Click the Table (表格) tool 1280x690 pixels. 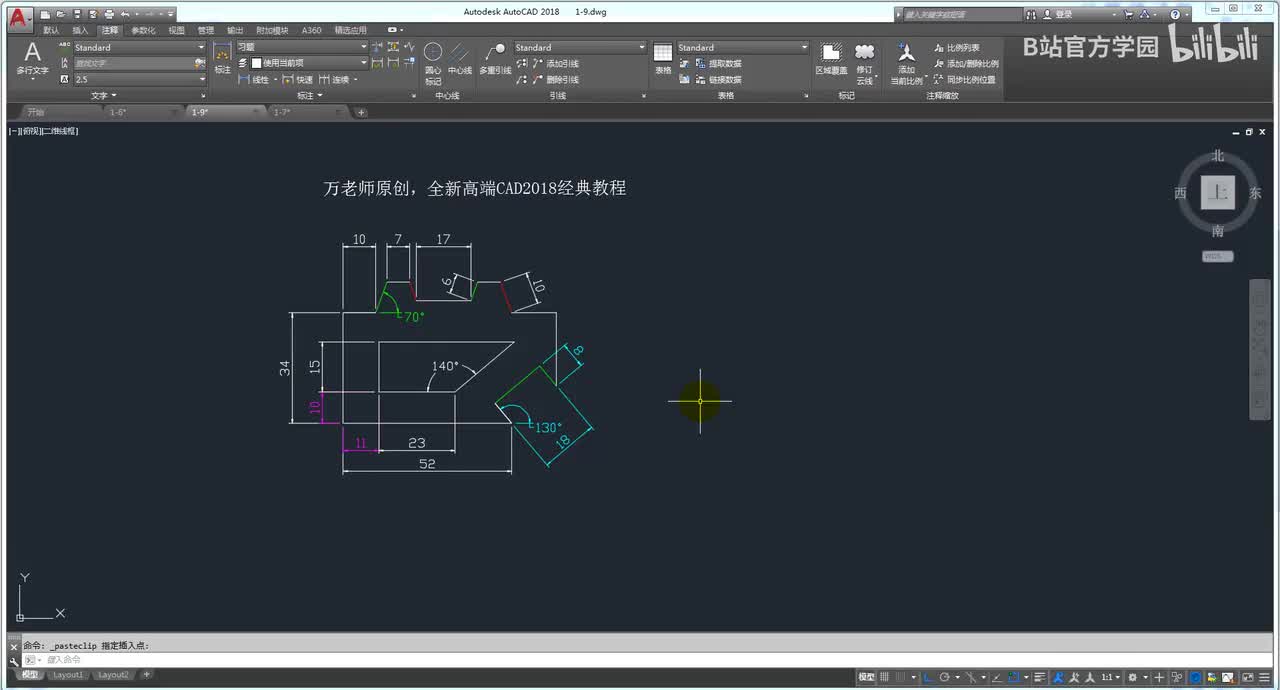point(663,58)
